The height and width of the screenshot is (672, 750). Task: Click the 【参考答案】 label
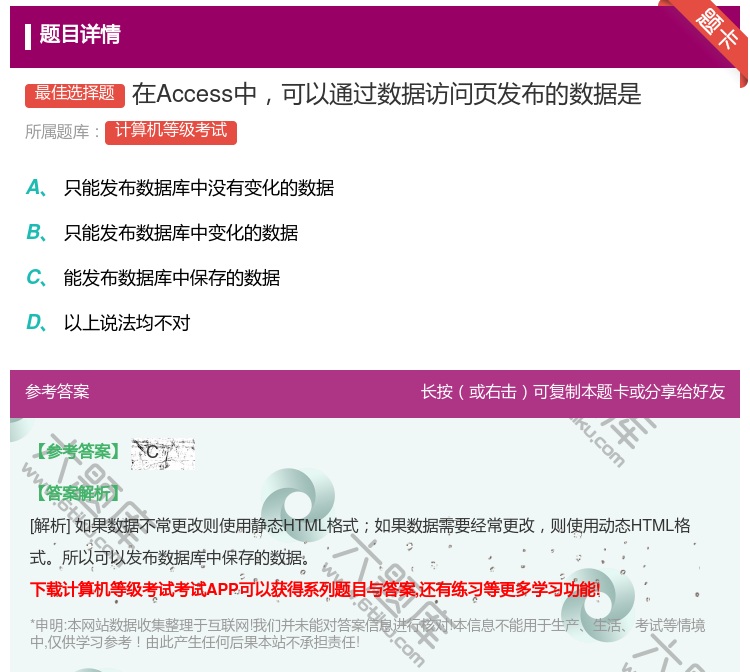(77, 452)
